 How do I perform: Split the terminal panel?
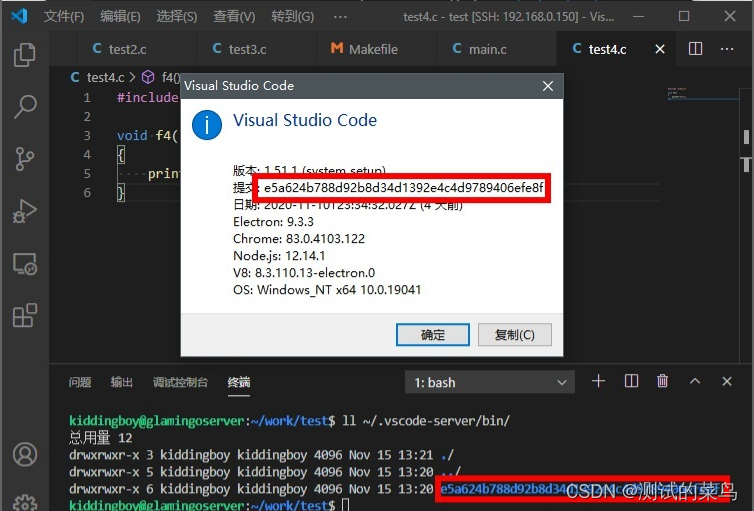click(x=631, y=381)
